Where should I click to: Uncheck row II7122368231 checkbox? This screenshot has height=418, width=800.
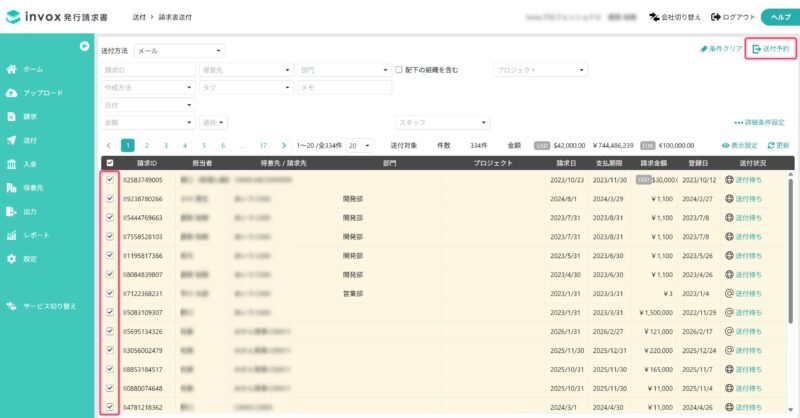pos(110,293)
